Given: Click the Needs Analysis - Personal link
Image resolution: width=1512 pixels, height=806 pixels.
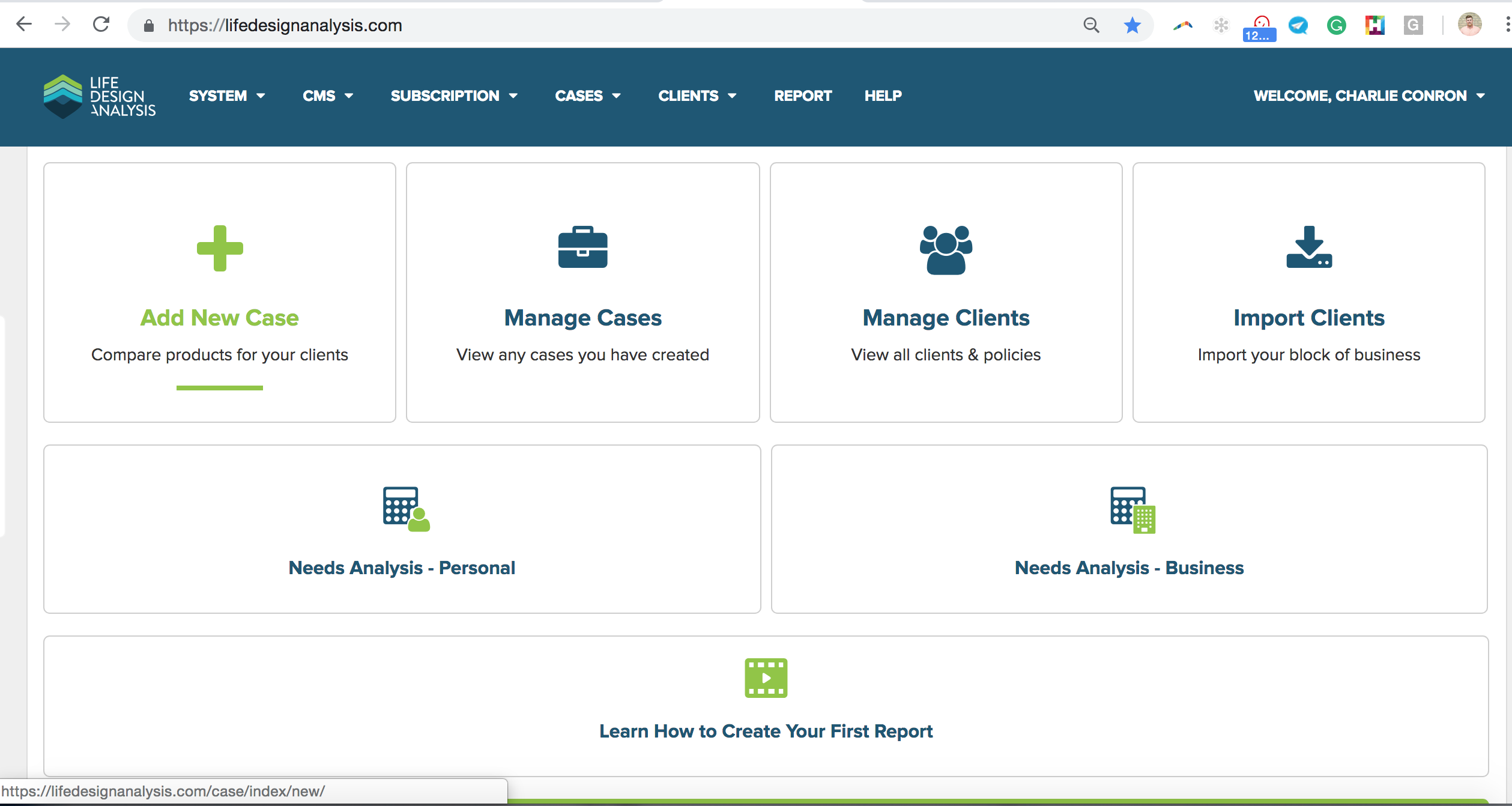Looking at the screenshot, I should 402,568.
